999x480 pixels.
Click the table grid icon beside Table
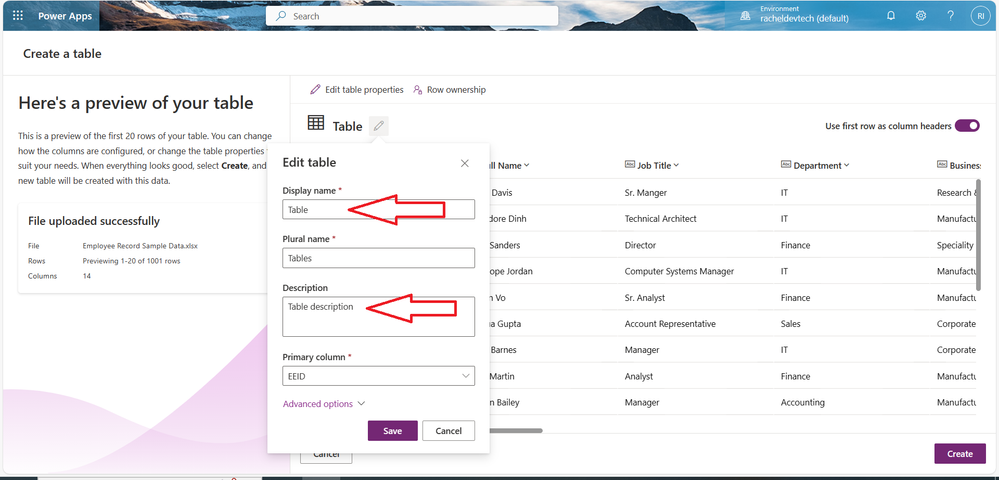coord(316,123)
